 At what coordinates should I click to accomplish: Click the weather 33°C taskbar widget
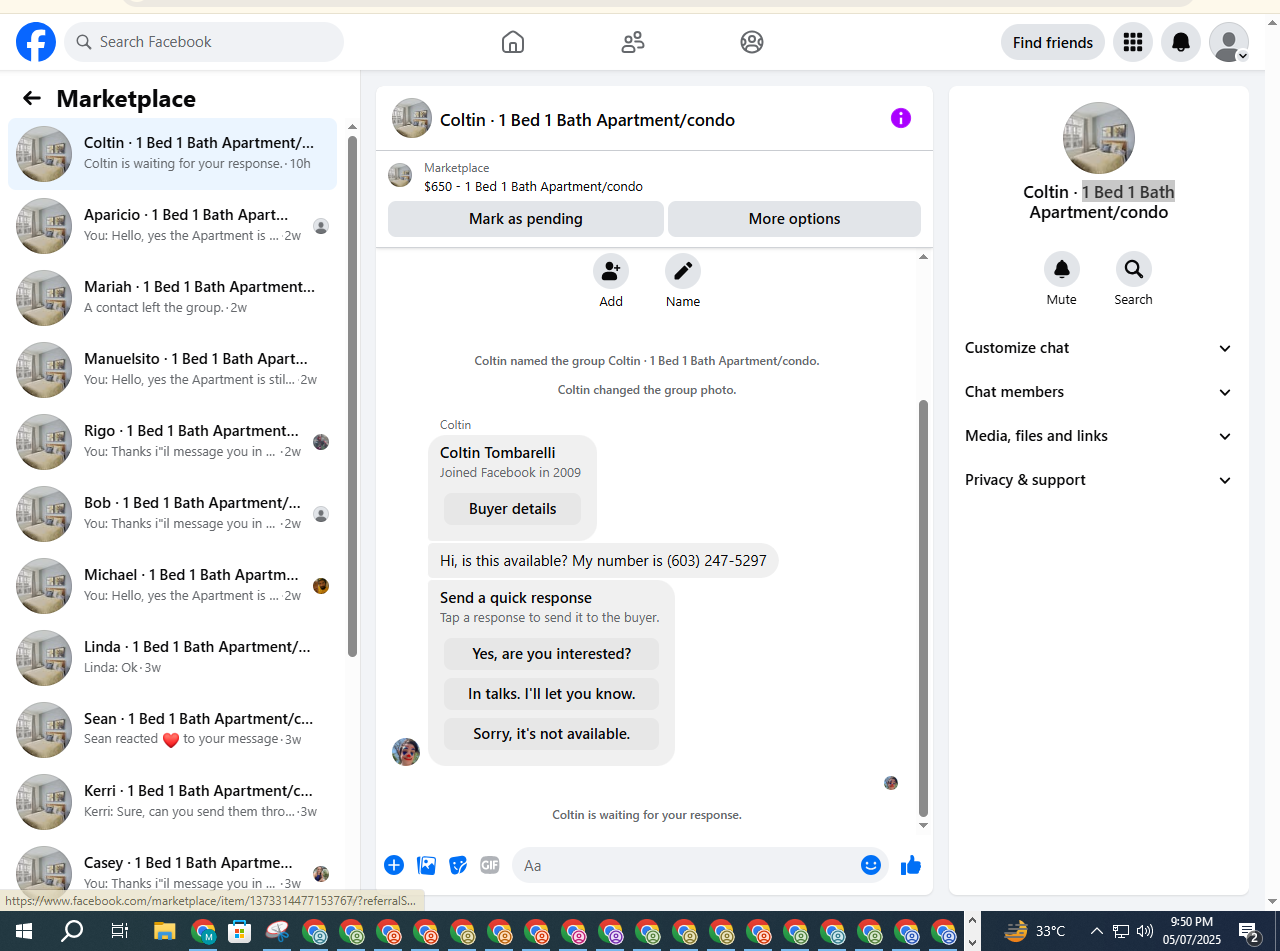1034,931
